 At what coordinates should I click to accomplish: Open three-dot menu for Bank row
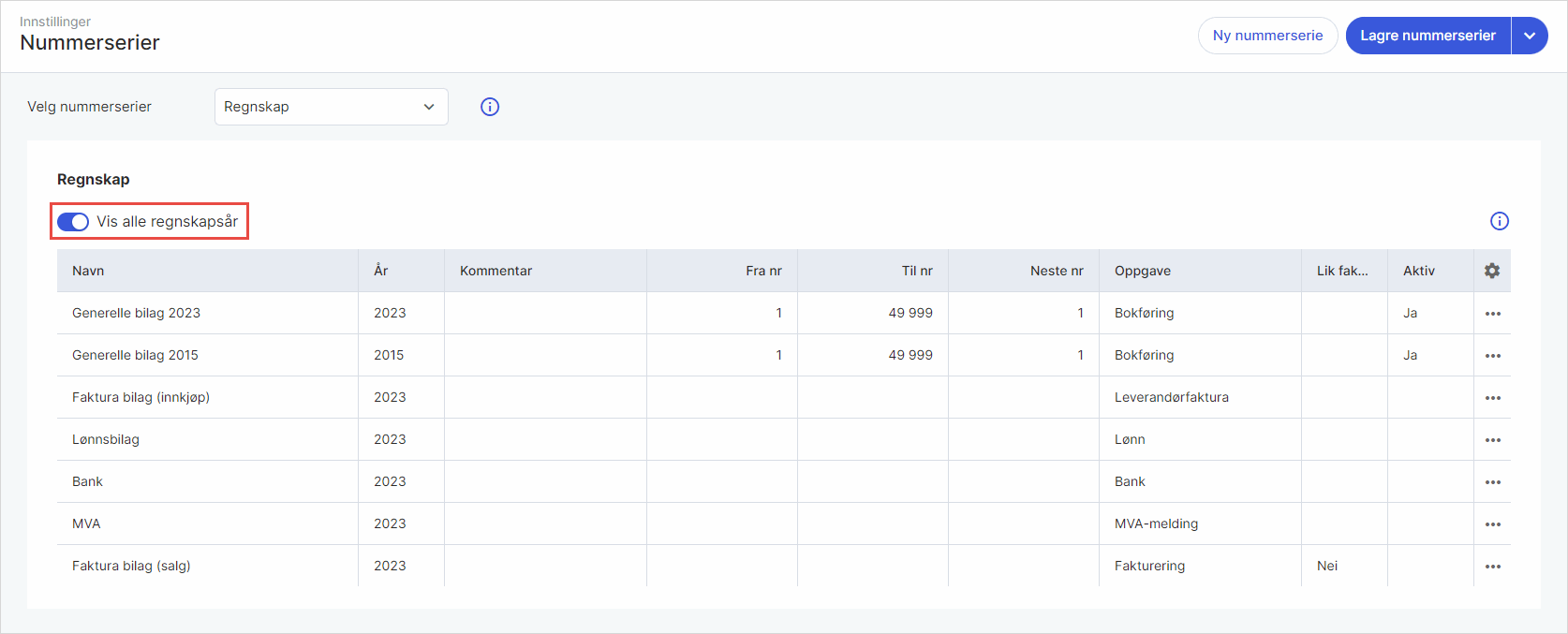point(1493,482)
